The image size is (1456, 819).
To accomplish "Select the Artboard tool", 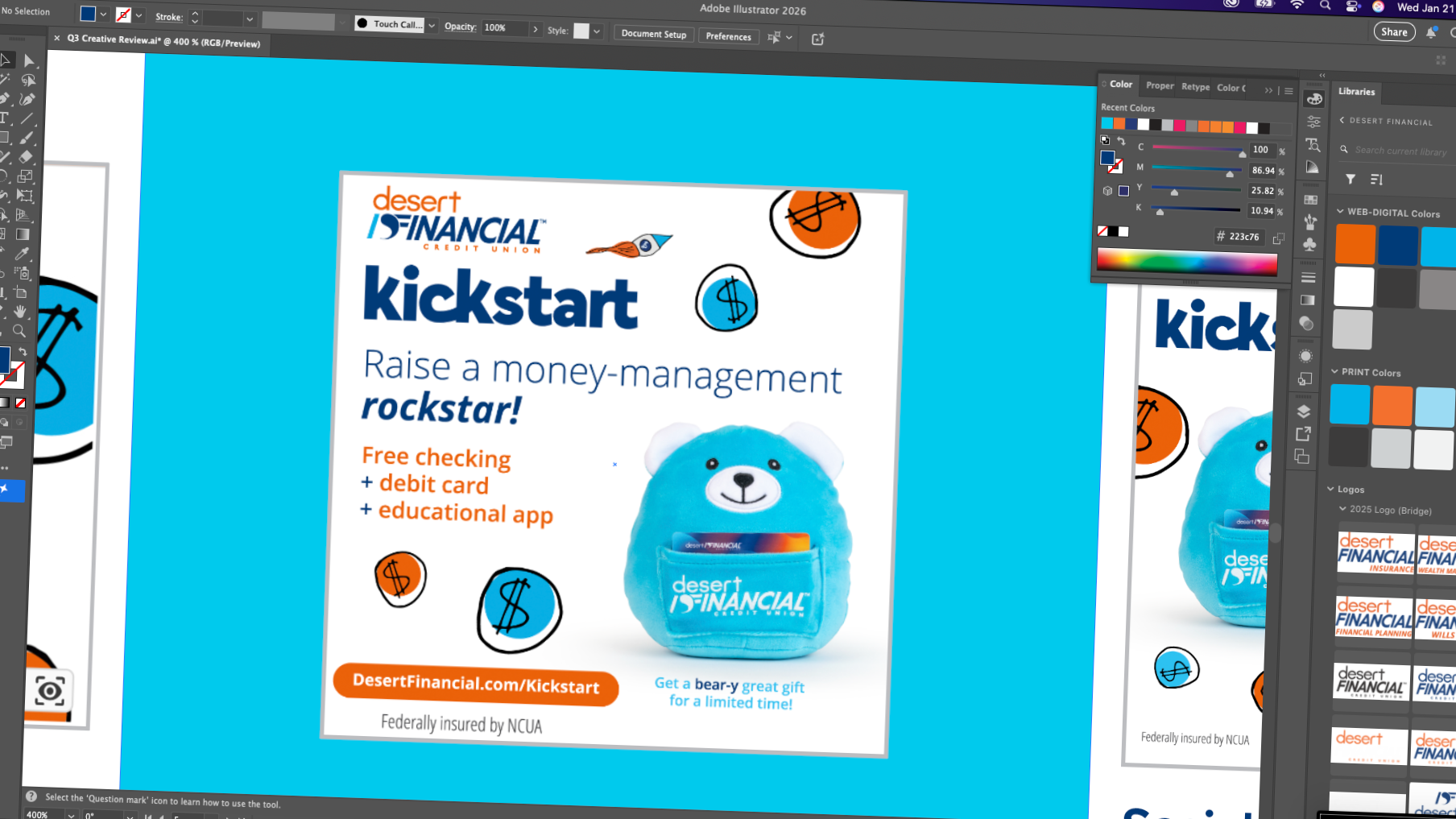I will tap(21, 292).
